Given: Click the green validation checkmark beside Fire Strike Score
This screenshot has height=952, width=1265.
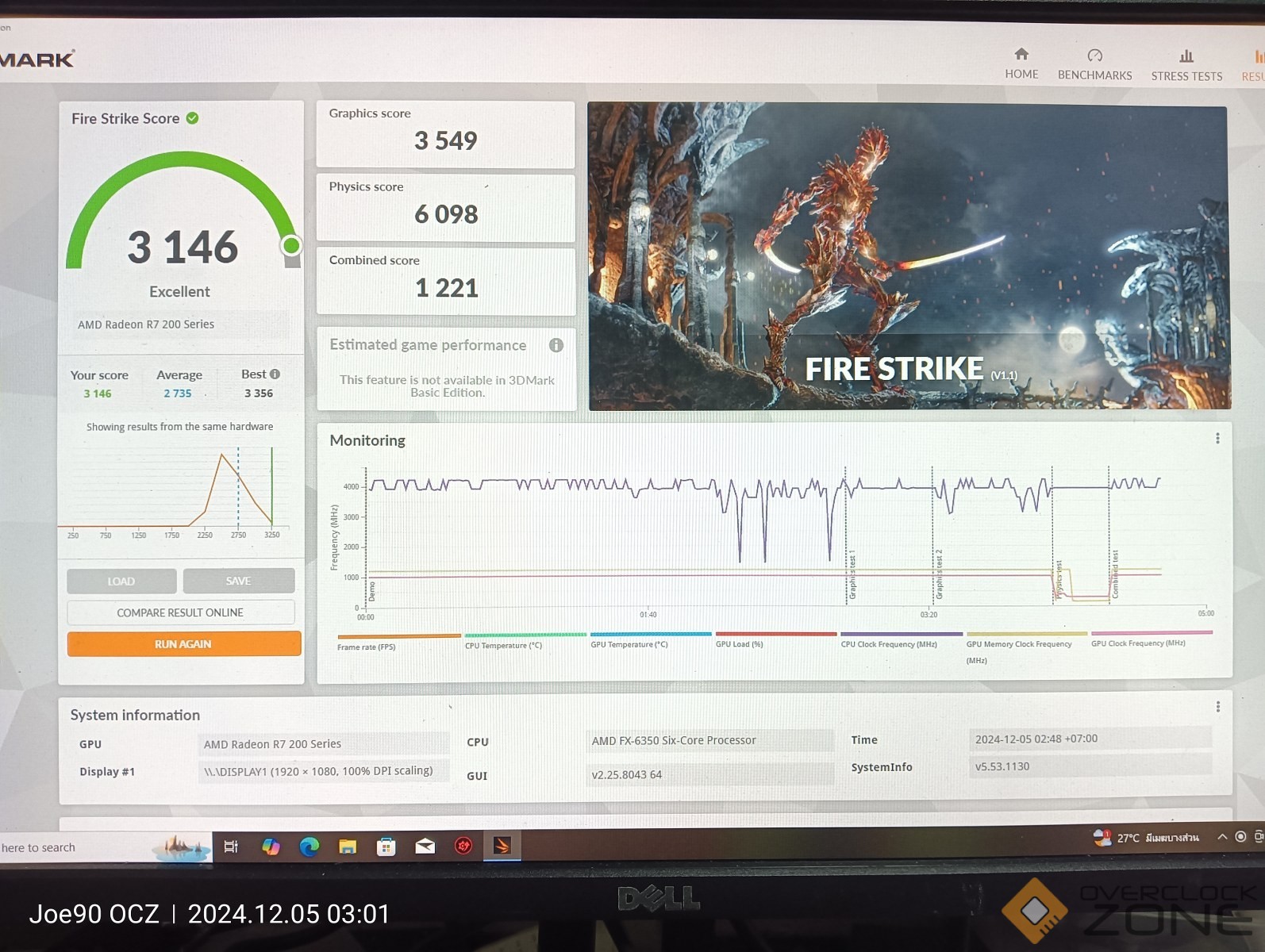Looking at the screenshot, I should point(192,118).
